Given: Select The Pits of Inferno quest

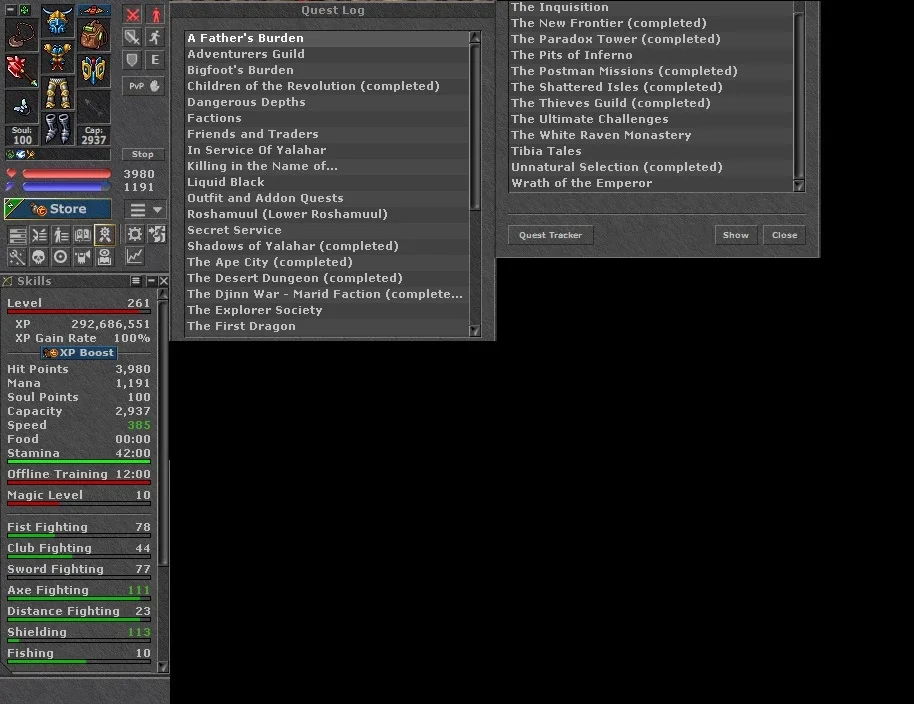Looking at the screenshot, I should click(x=651, y=55).
